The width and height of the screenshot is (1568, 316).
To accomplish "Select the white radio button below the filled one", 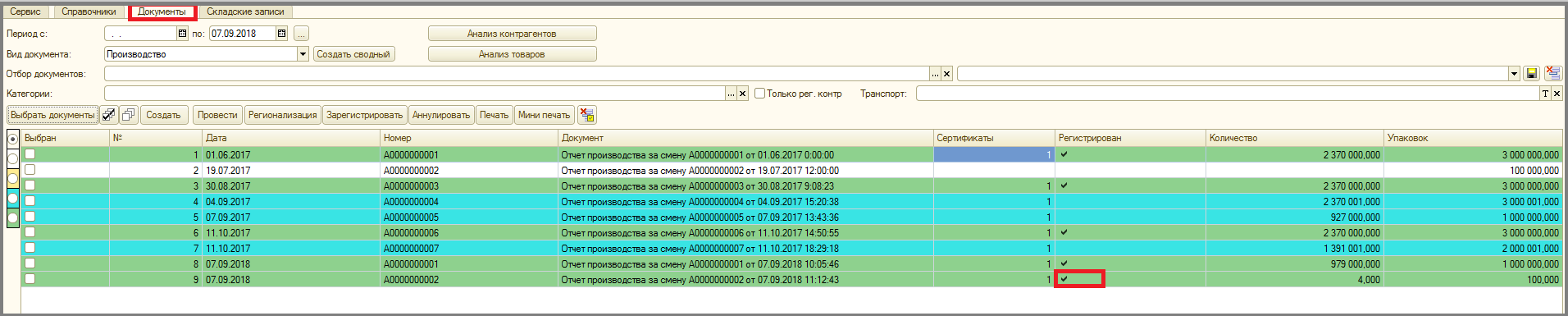I will tap(13, 158).
